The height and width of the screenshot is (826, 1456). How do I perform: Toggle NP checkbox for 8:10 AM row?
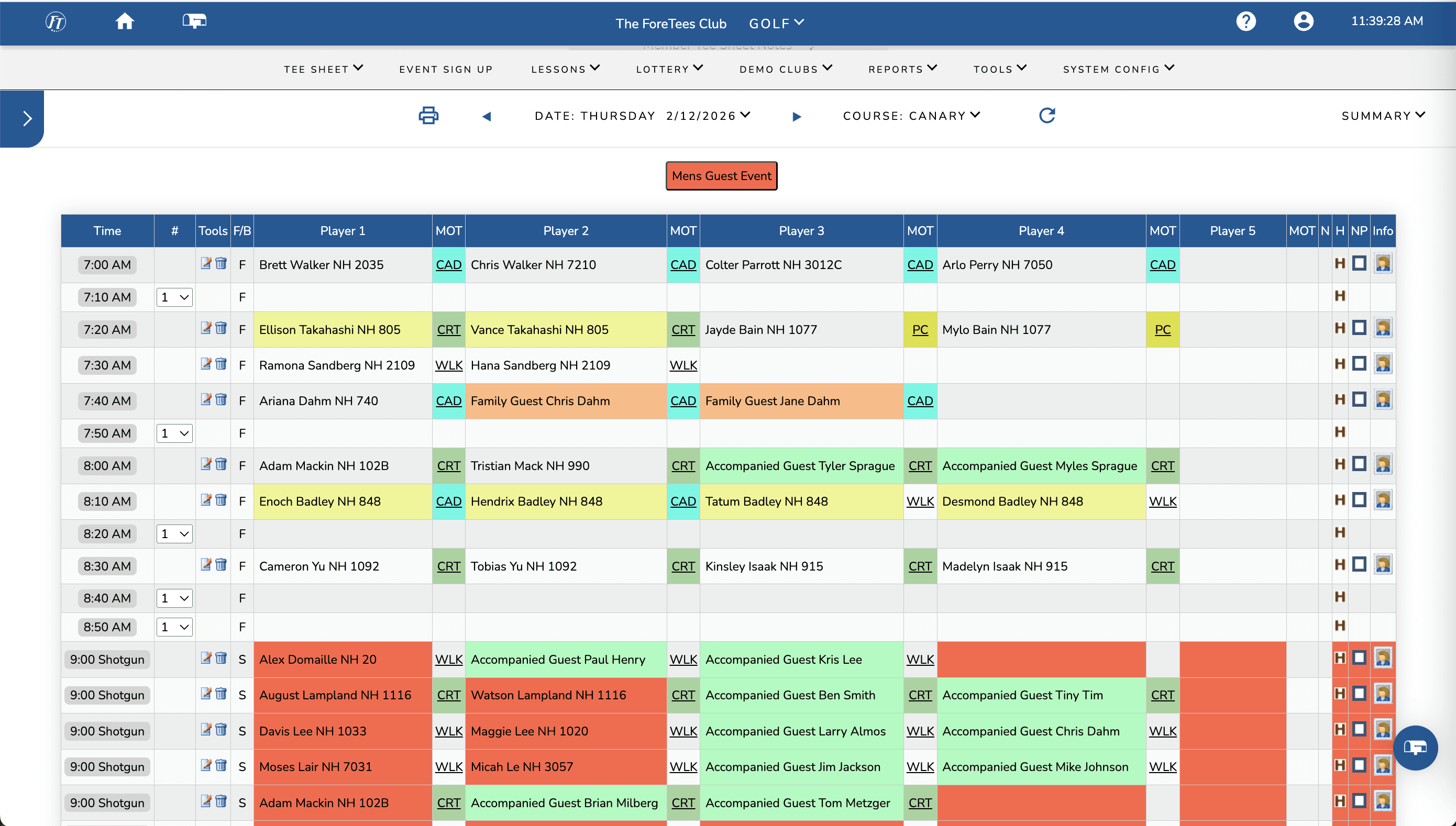[x=1359, y=500]
